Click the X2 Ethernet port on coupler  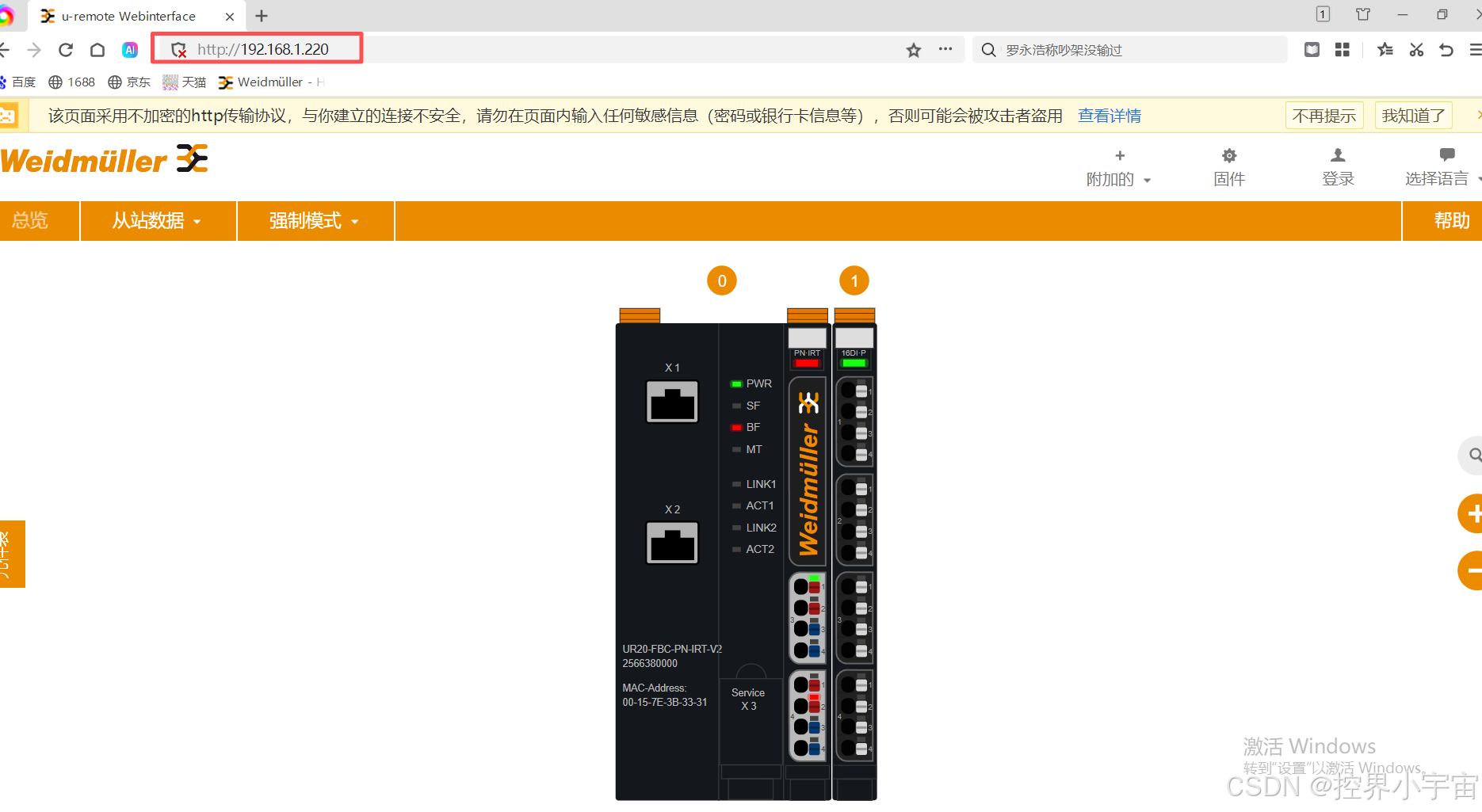(x=672, y=543)
